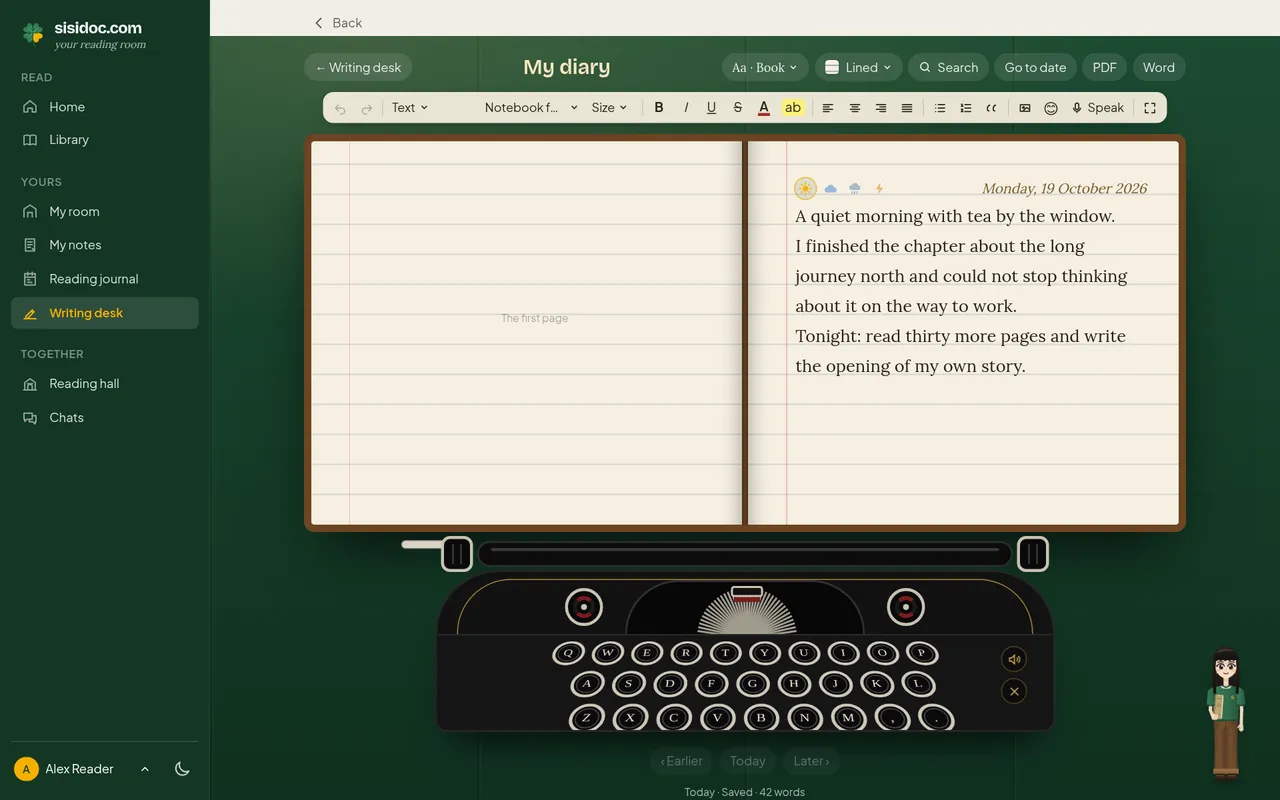The image size is (1280, 800).
Task: Insert a bulleted list
Action: pos(939,108)
